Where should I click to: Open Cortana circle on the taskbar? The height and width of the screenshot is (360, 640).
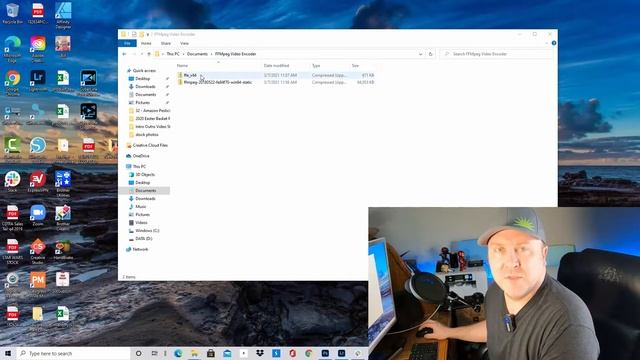tap(138, 353)
